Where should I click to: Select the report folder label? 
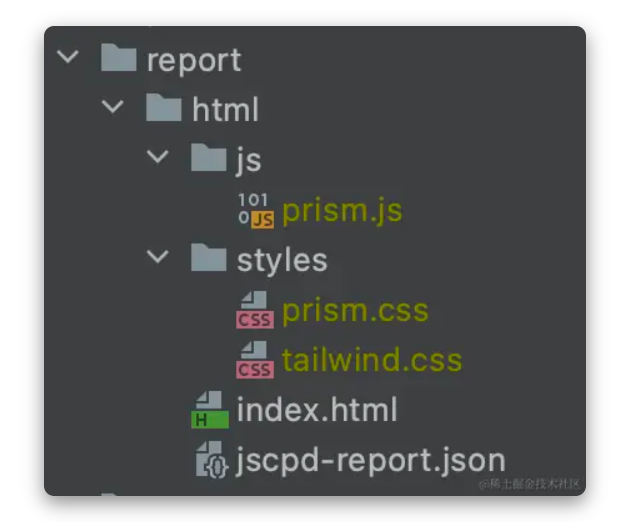[194, 61]
